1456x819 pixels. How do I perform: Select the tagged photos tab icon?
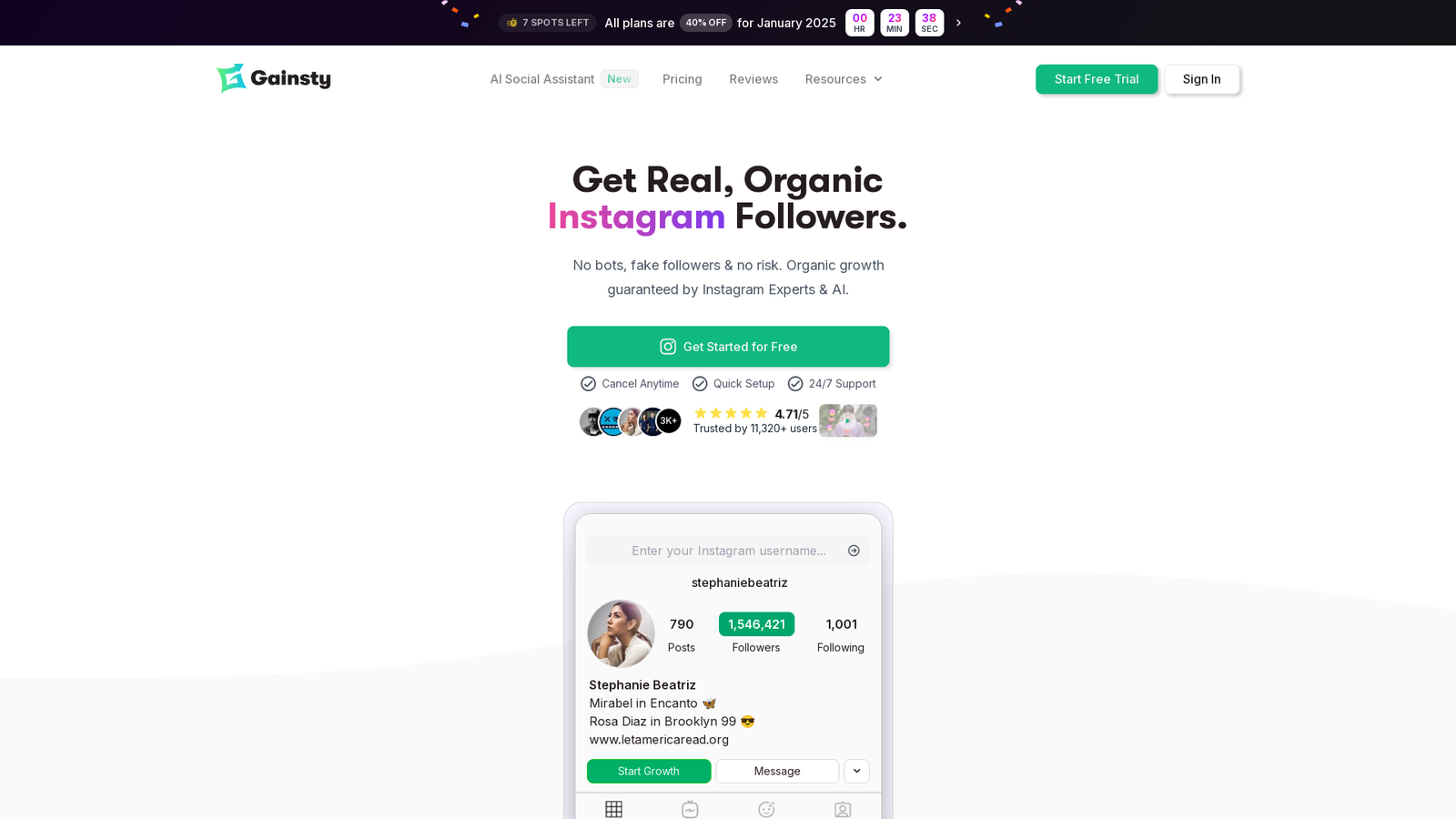click(x=843, y=809)
